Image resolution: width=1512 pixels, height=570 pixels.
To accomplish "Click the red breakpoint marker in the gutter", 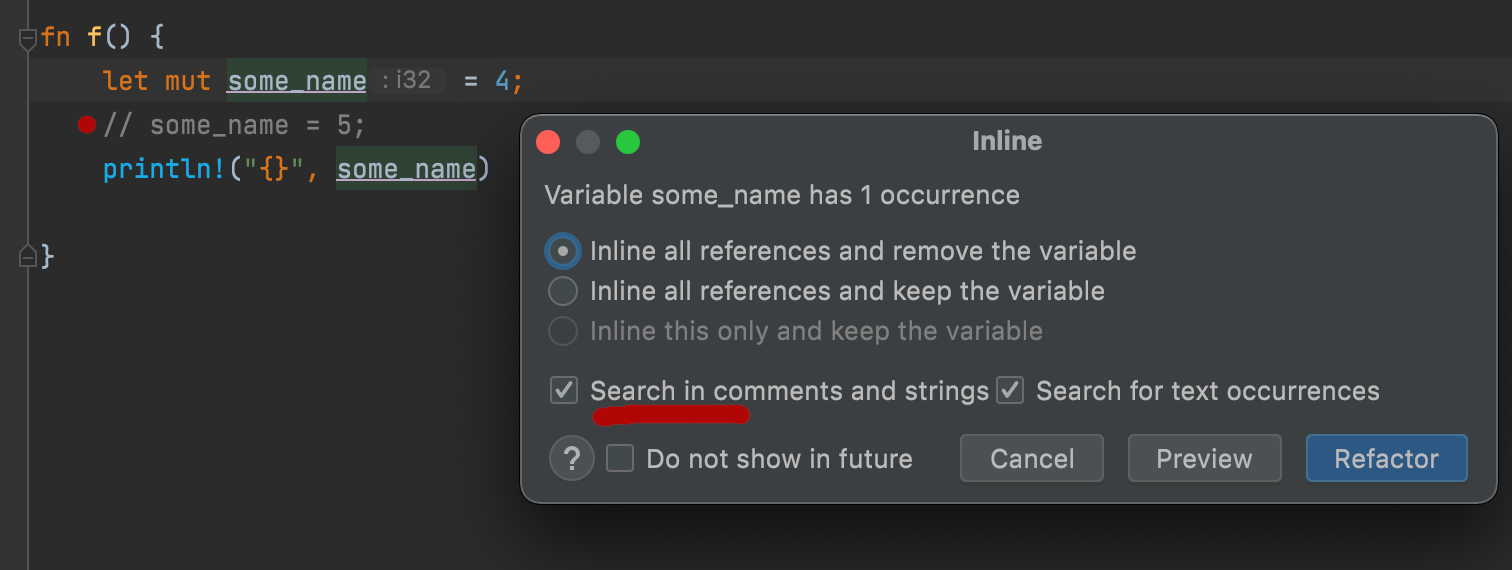I will (x=86, y=125).
